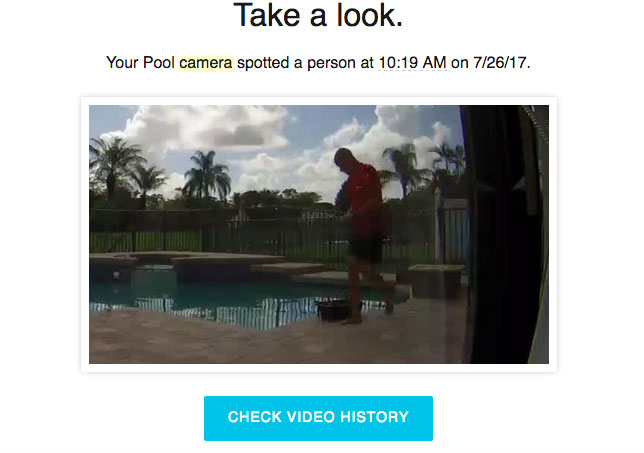Click the black bucket at the pool edge
Image resolution: width=644 pixels, height=453 pixels.
(x=335, y=310)
